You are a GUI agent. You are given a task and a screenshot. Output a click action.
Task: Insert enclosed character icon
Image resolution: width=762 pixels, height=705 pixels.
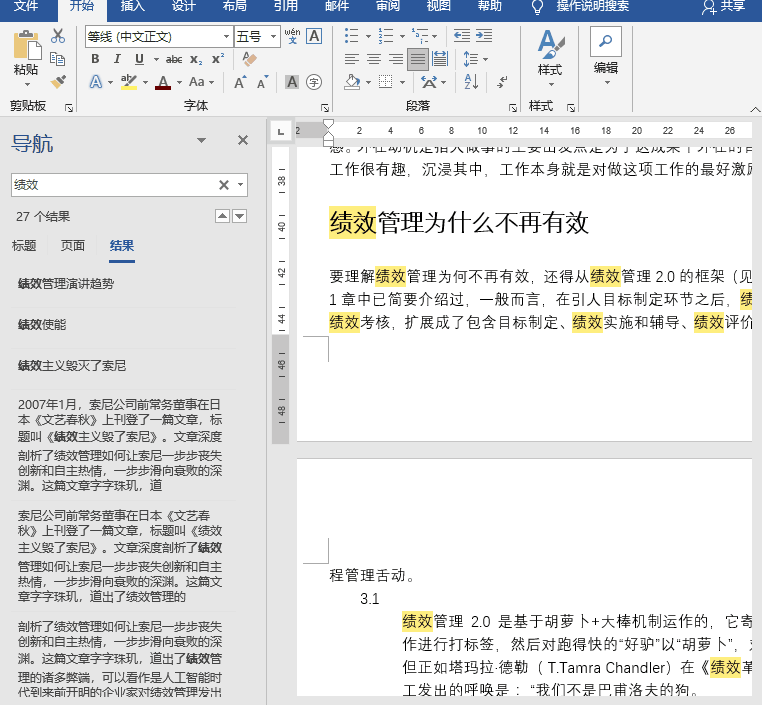pos(314,82)
